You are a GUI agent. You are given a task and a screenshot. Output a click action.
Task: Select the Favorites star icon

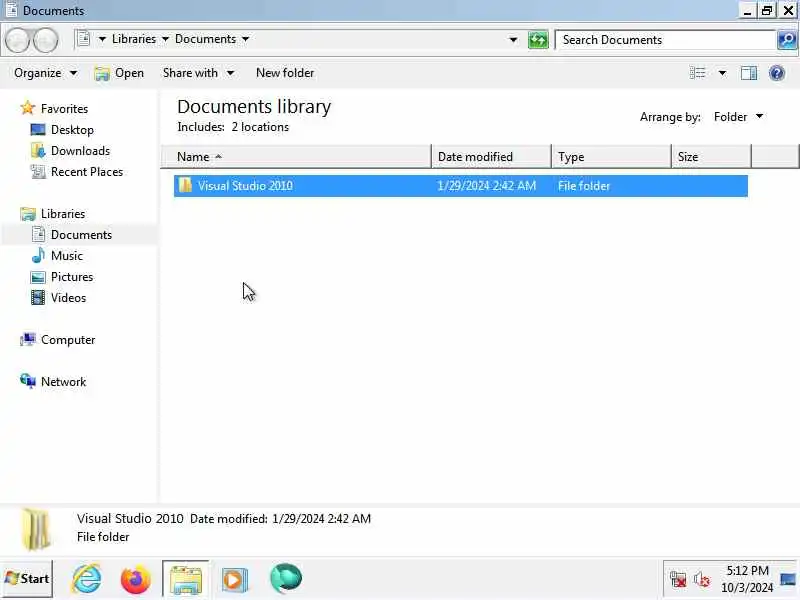coord(27,108)
